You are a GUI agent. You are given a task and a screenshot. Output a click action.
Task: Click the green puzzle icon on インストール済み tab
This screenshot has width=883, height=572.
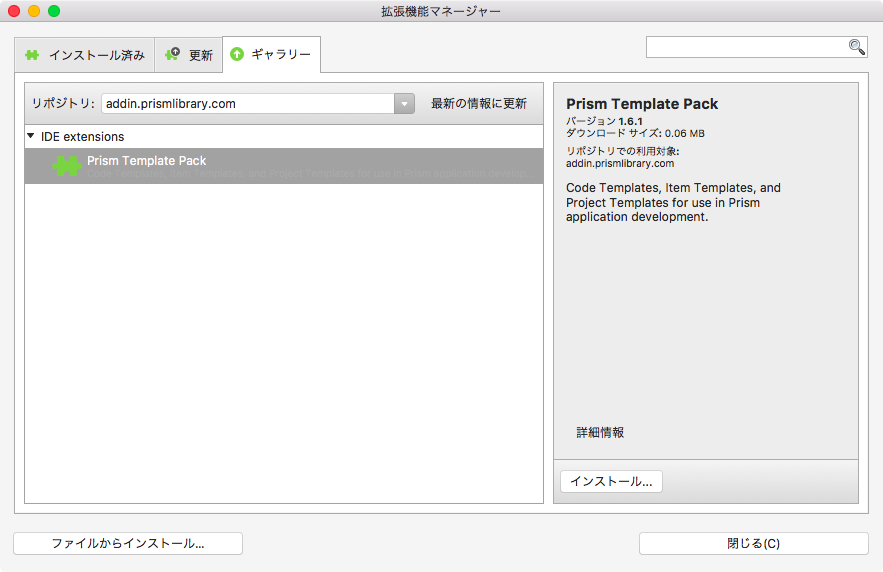pyautogui.click(x=32, y=55)
